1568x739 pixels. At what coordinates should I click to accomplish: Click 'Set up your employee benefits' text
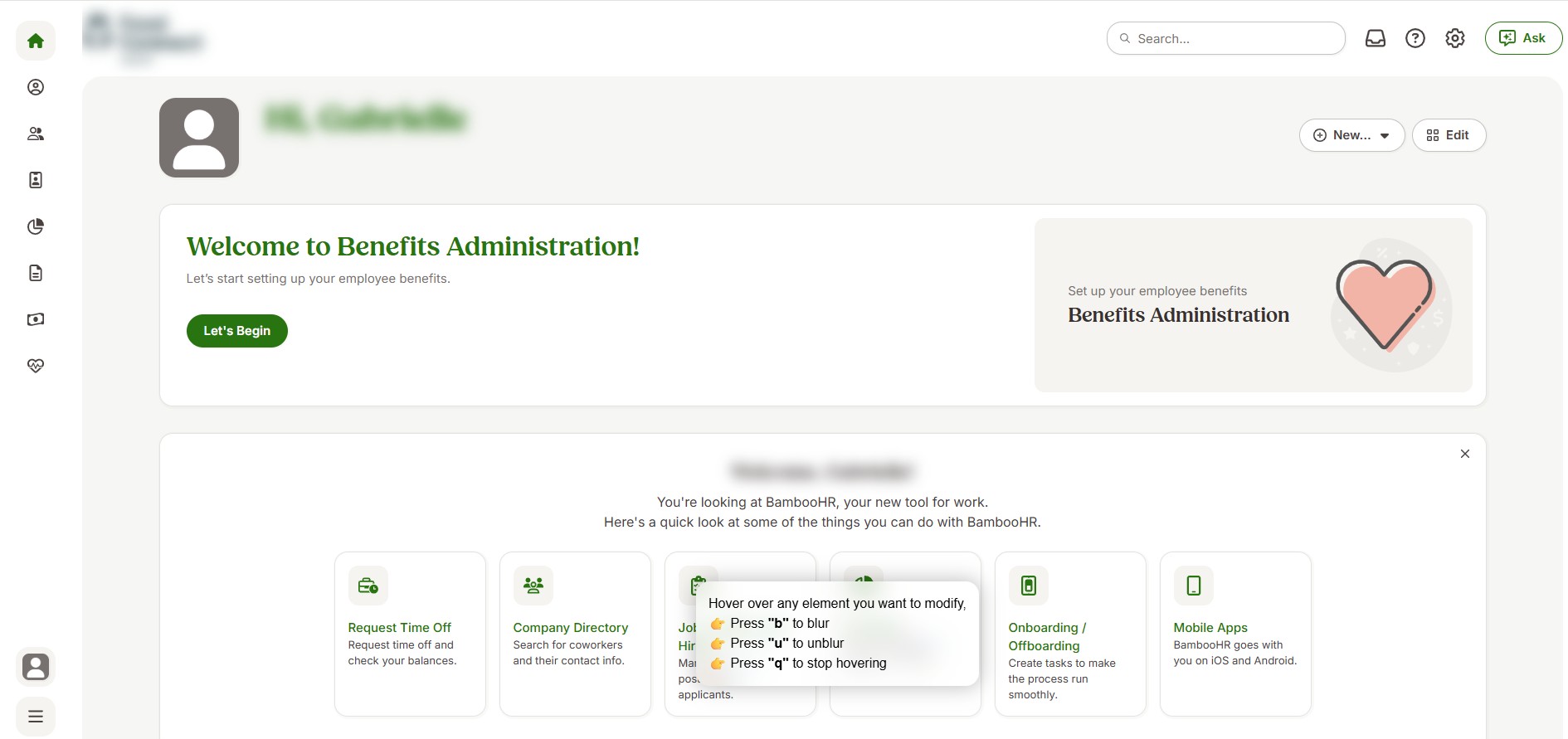point(1157,291)
